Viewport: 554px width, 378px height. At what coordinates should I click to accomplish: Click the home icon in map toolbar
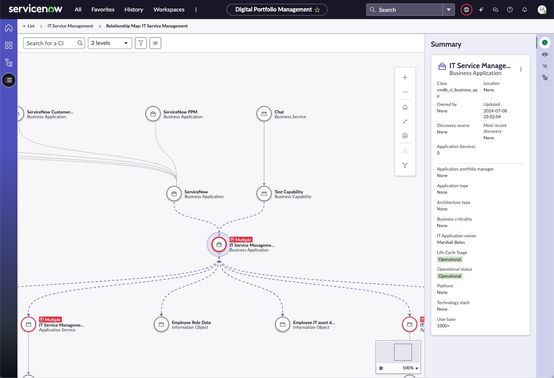tap(405, 107)
